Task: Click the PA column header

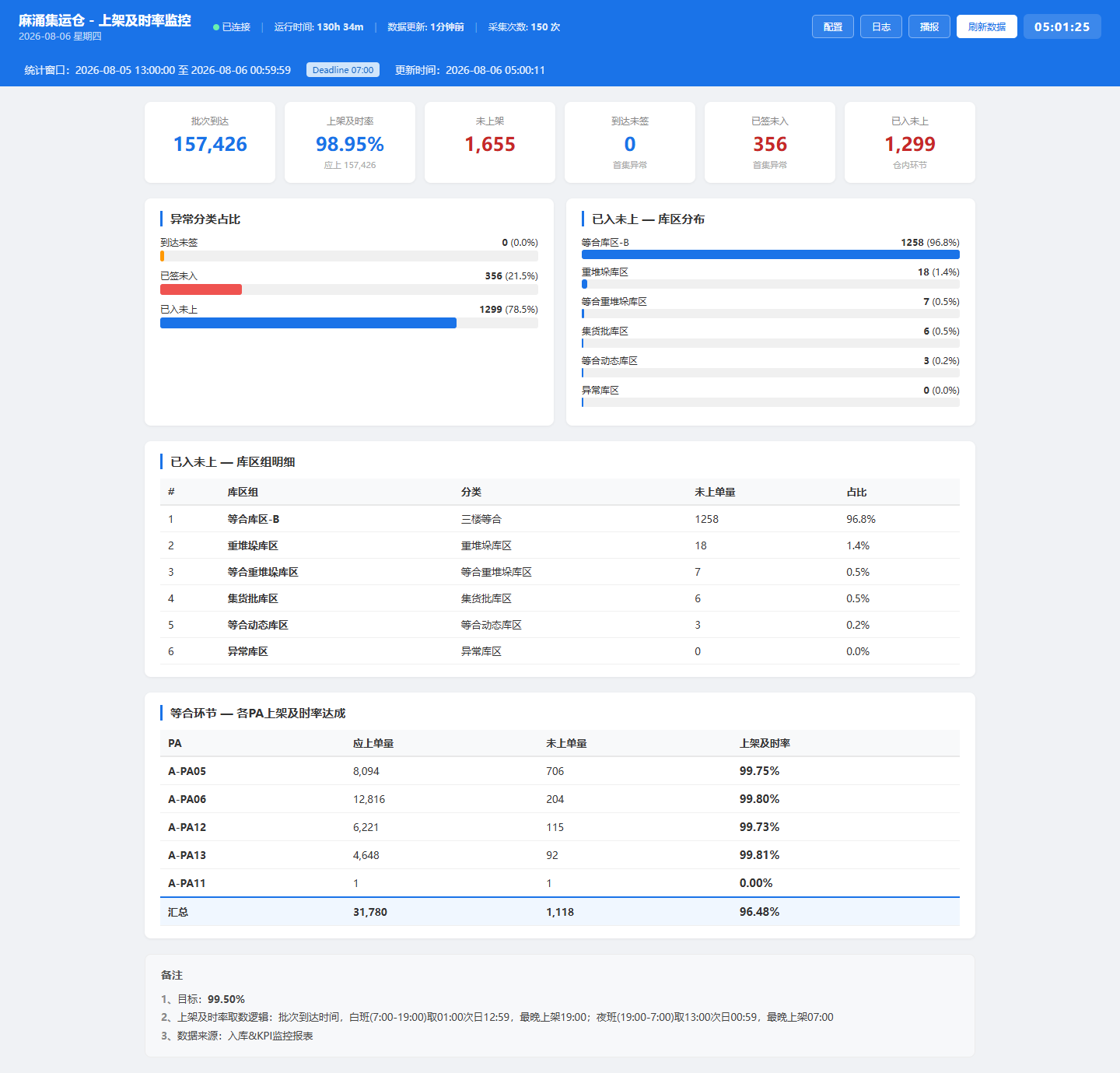Action: (175, 743)
